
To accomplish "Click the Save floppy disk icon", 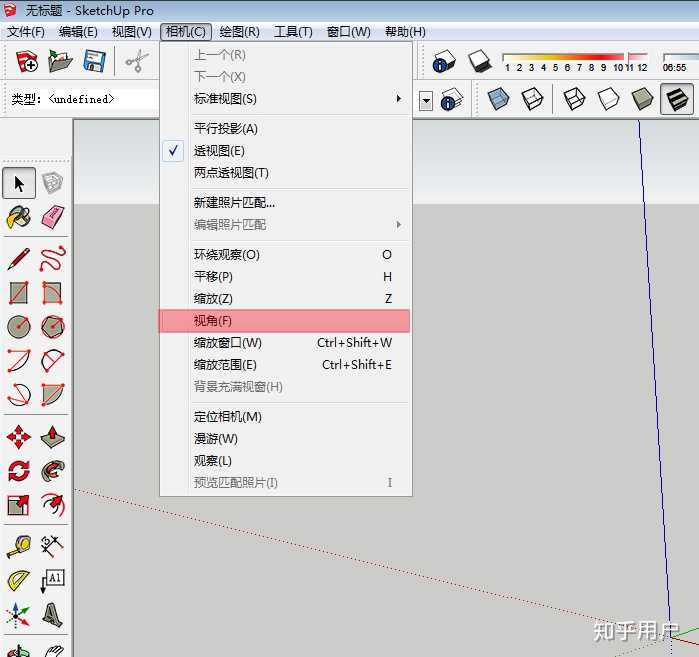I will tap(94, 62).
